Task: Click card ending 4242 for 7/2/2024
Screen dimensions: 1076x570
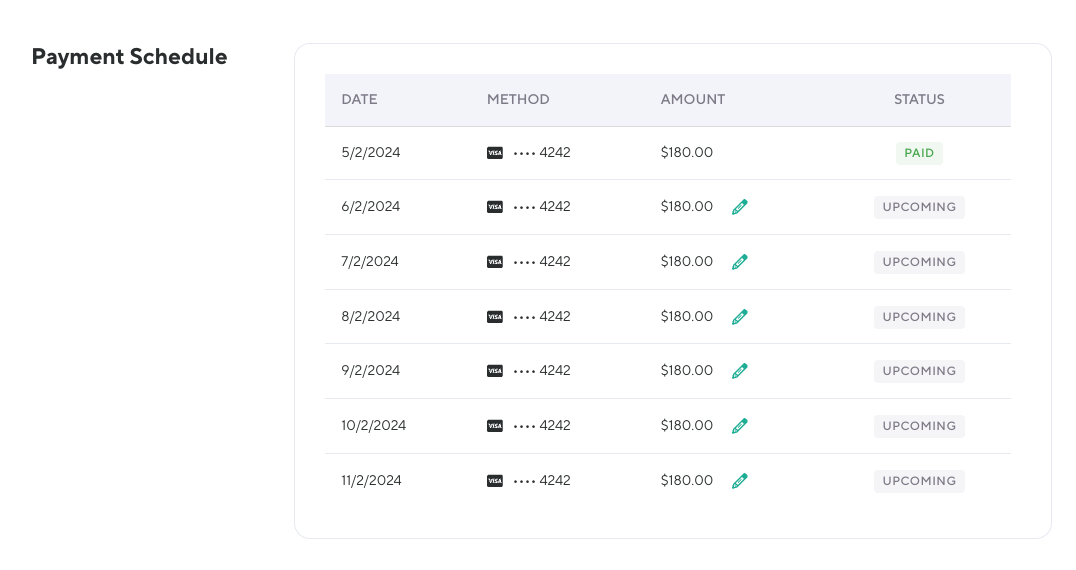Action: click(x=541, y=262)
